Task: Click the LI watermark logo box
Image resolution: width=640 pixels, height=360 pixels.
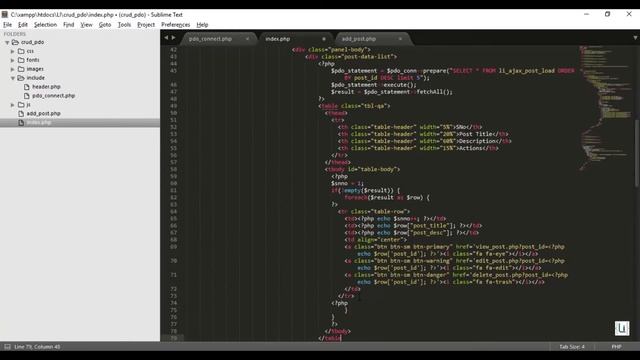Action: coord(622,329)
